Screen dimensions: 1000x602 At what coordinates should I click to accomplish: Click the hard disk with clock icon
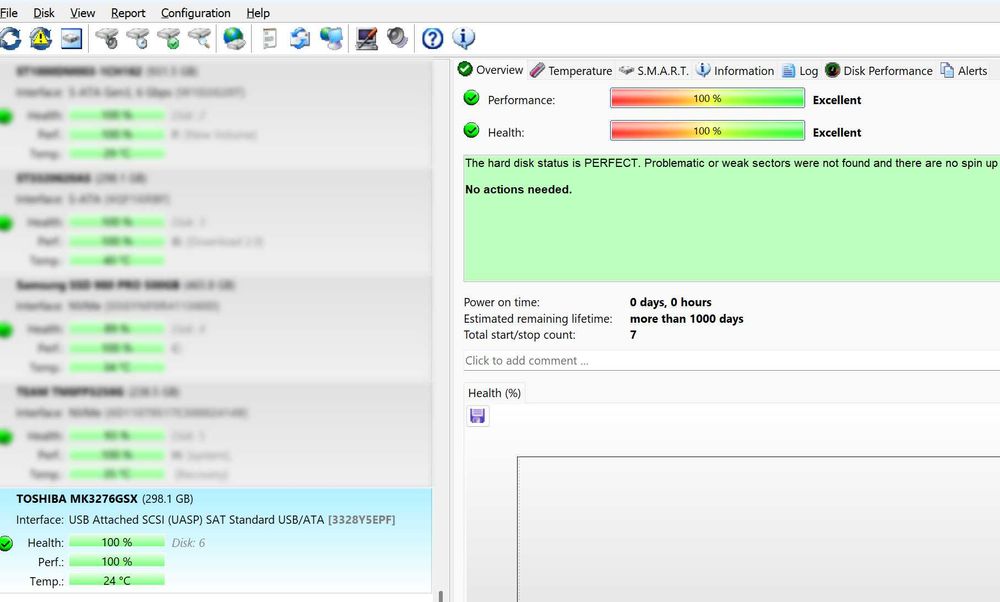138,38
